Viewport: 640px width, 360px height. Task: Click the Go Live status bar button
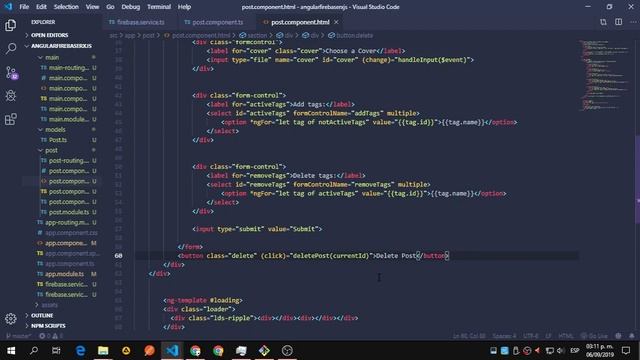click(594, 336)
